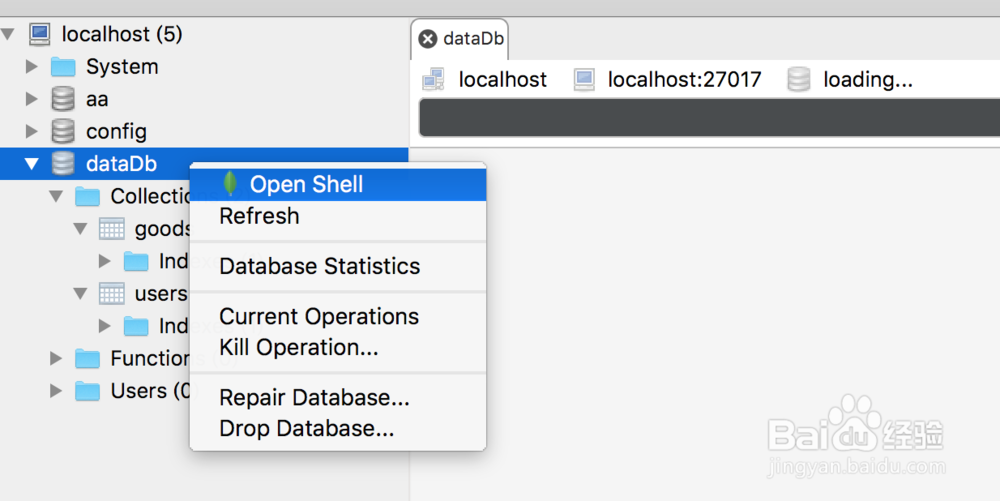Expand the aa database node

click(32, 99)
